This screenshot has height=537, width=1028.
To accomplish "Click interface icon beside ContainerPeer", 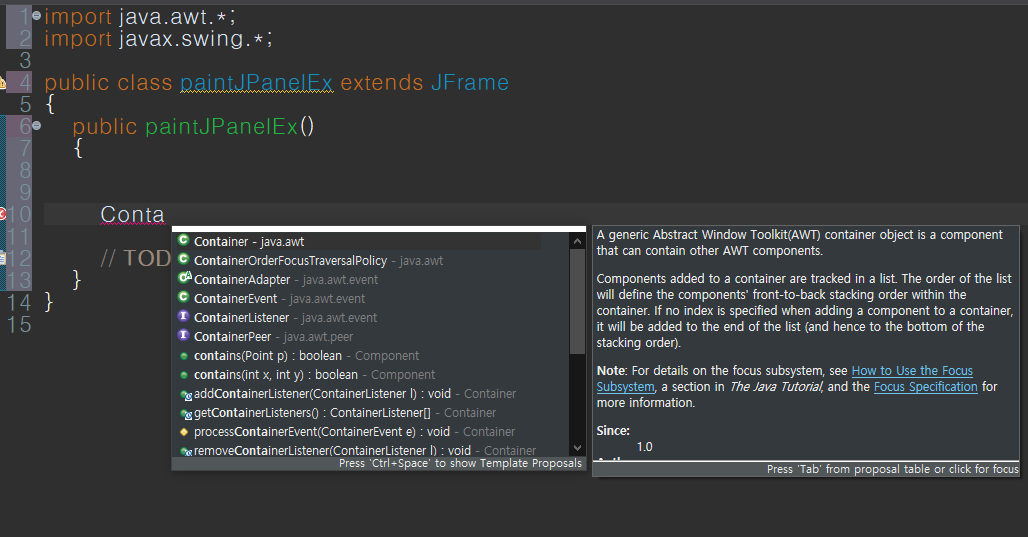I will pyautogui.click(x=184, y=335).
